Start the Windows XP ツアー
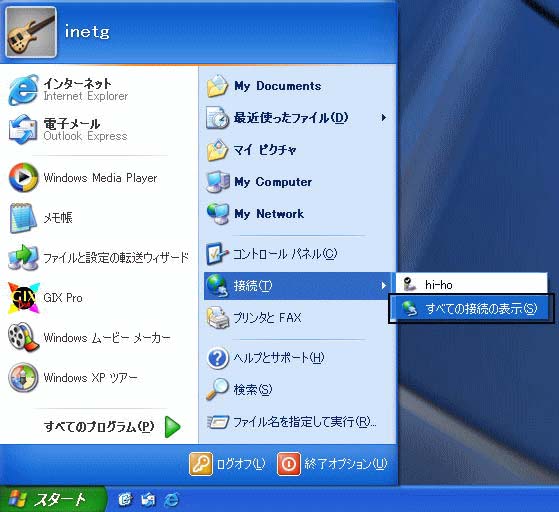This screenshot has height=512, width=559. tap(98, 377)
